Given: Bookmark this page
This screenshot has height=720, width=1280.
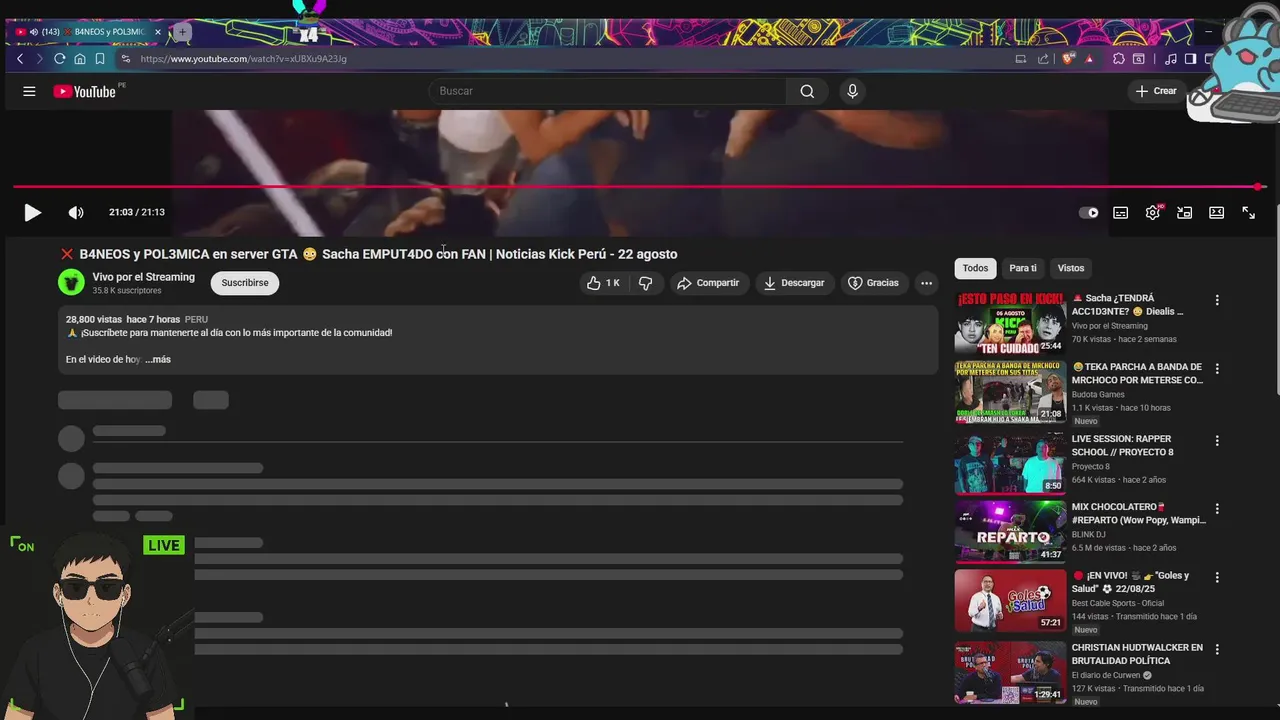Looking at the screenshot, I should (x=100, y=59).
